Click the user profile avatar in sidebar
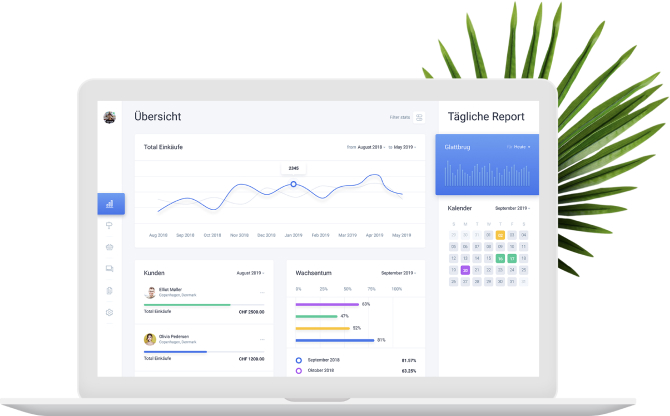670x416 pixels. [x=110, y=117]
